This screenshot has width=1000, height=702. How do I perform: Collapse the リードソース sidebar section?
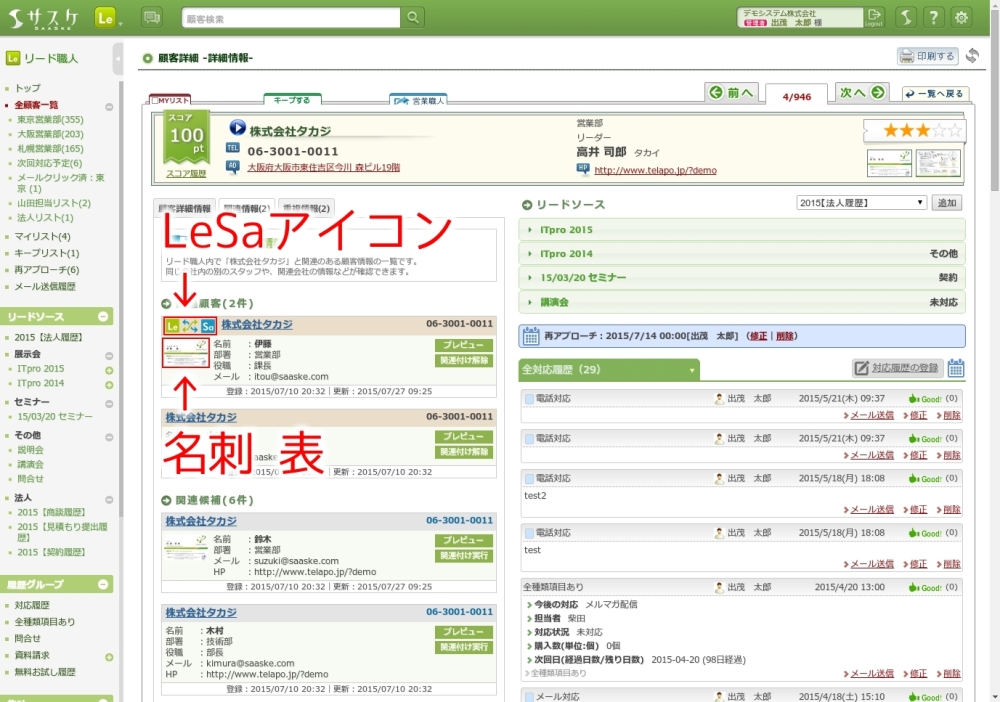(x=103, y=317)
